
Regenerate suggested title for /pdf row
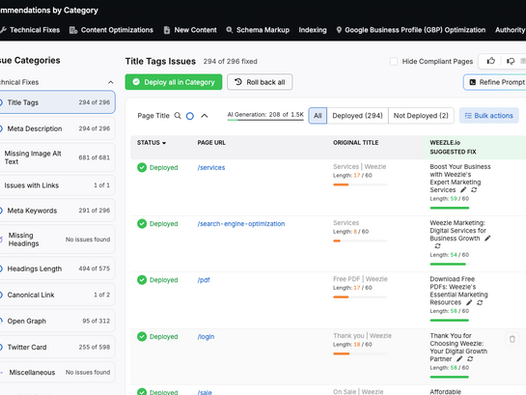pyautogui.click(x=480, y=303)
